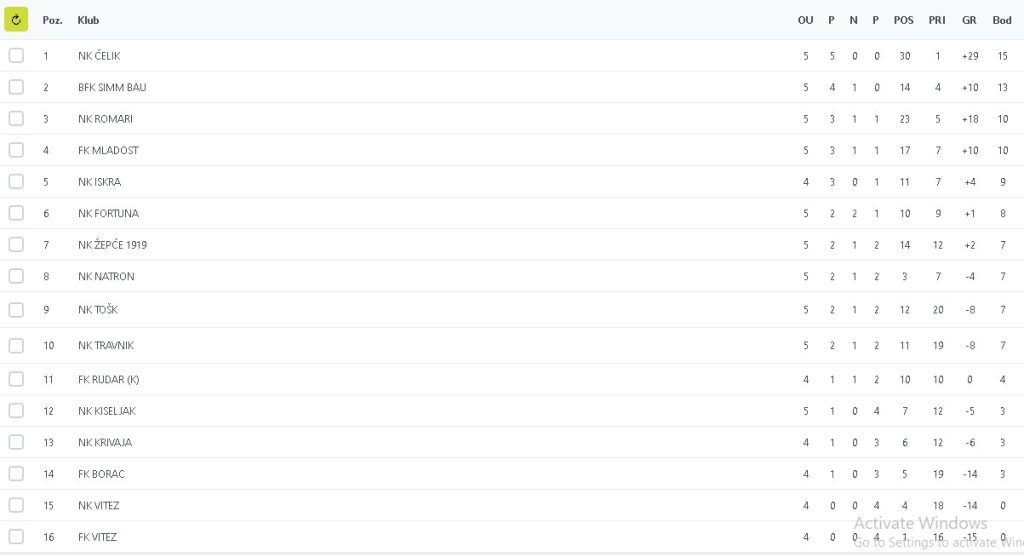Click the FK RUDAR (K) club name
The width and height of the screenshot is (1024, 557).
point(108,379)
